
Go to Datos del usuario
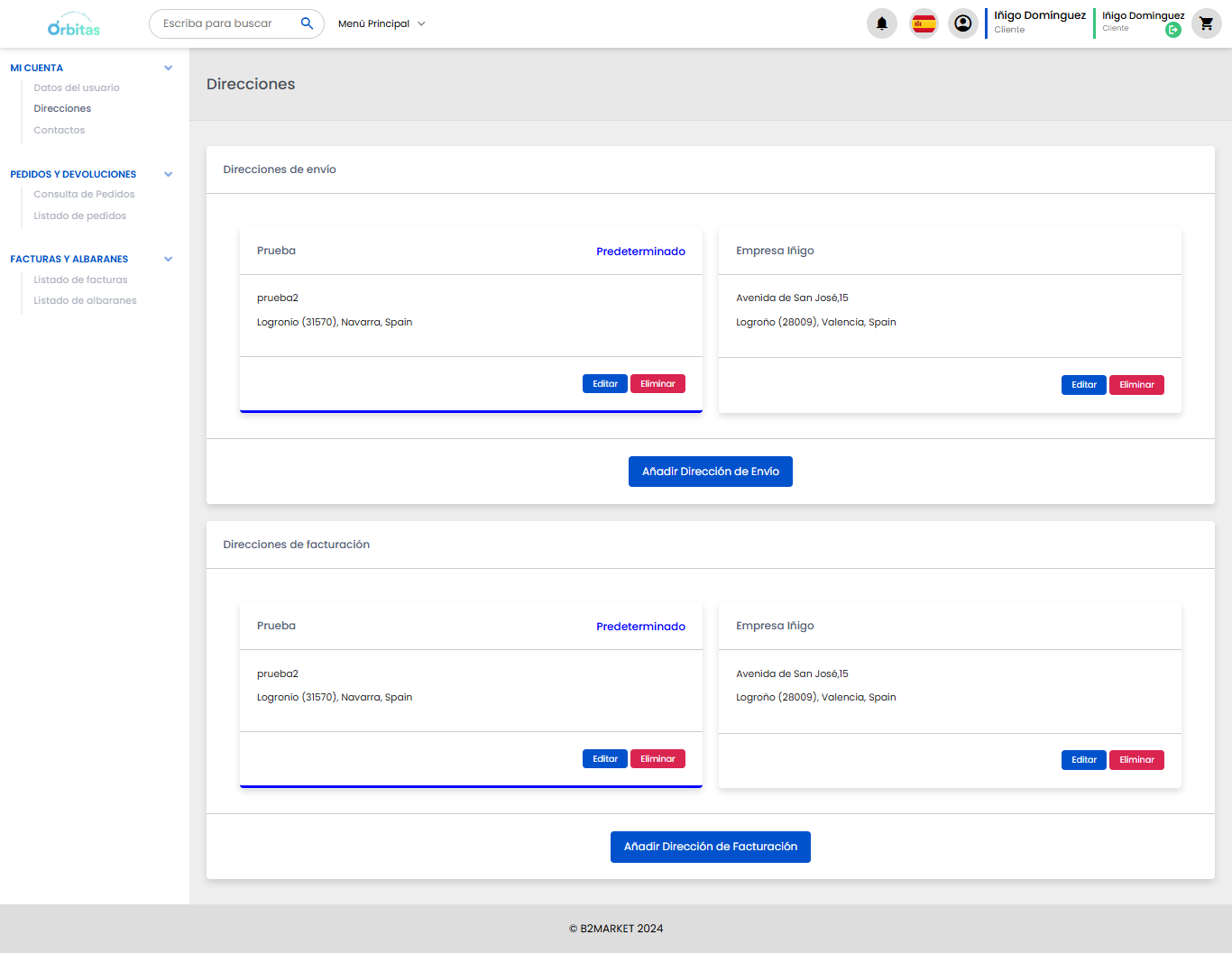[x=77, y=87]
